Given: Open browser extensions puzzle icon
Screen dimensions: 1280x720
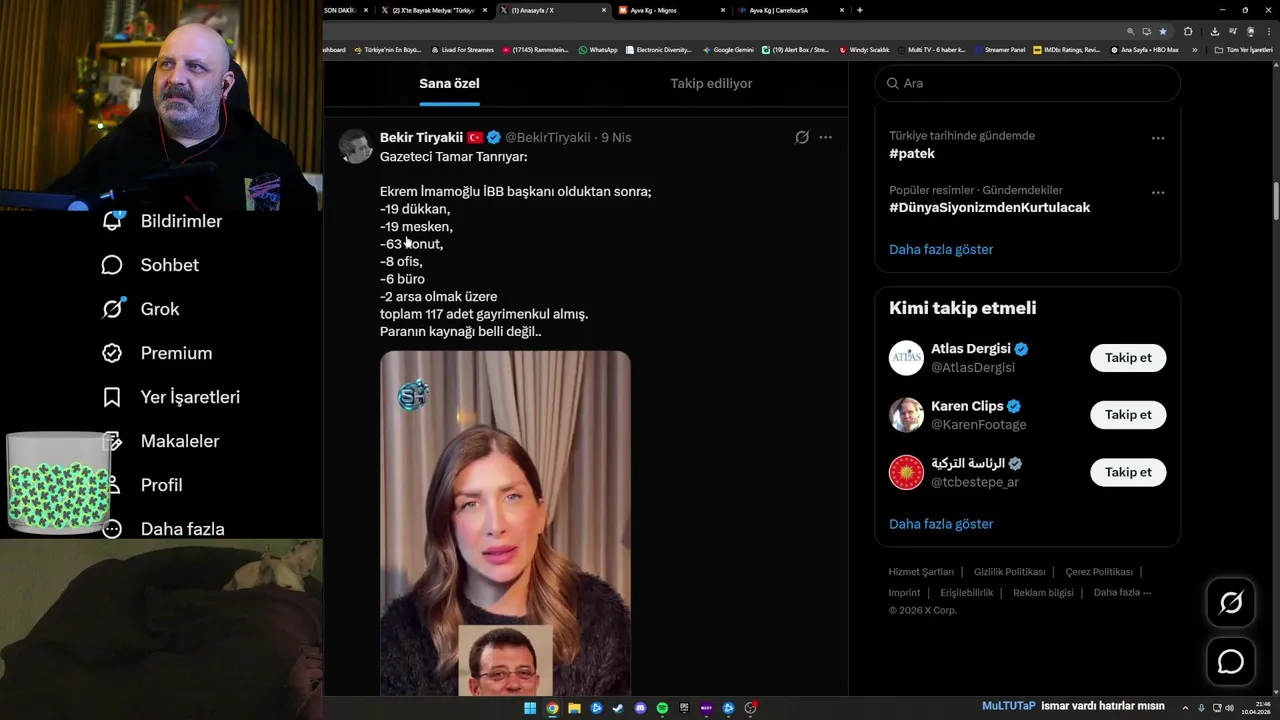Looking at the screenshot, I should click(x=1188, y=31).
